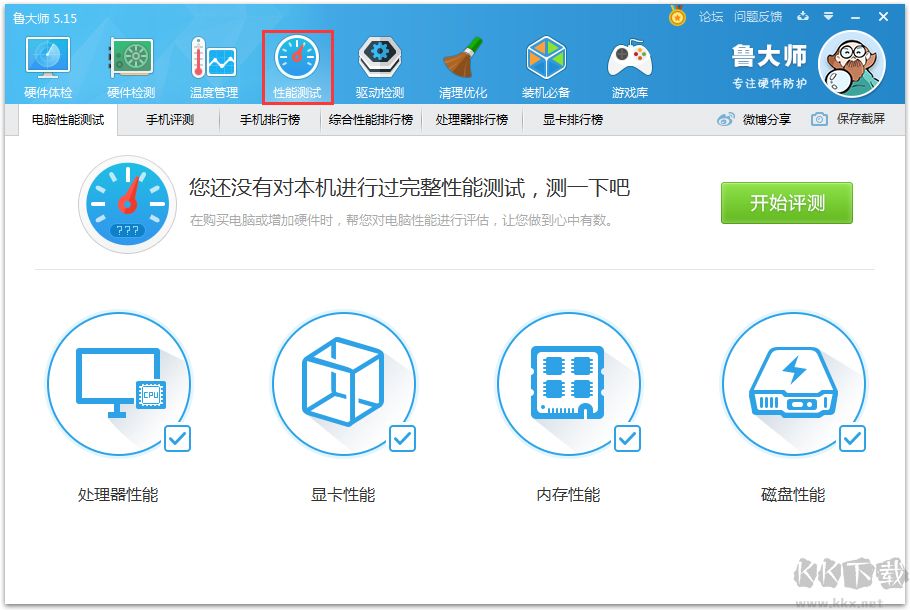This screenshot has width=910, height=610.
Task: Click the Weibo icon next to 微博分享
Action: (x=725, y=120)
